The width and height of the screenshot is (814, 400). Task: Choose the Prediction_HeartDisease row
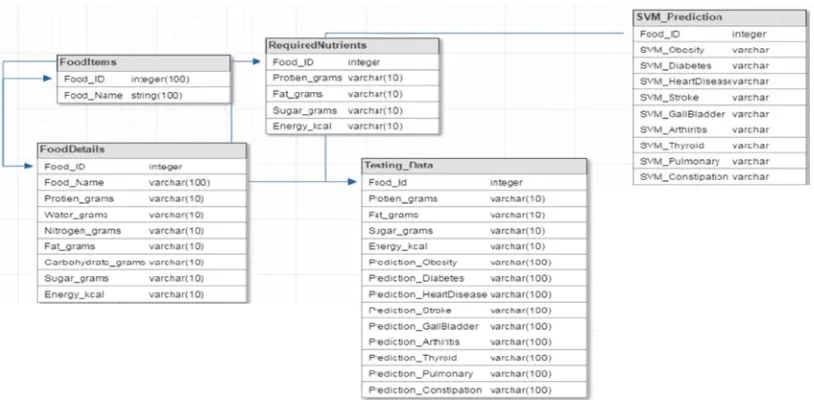coord(474,295)
